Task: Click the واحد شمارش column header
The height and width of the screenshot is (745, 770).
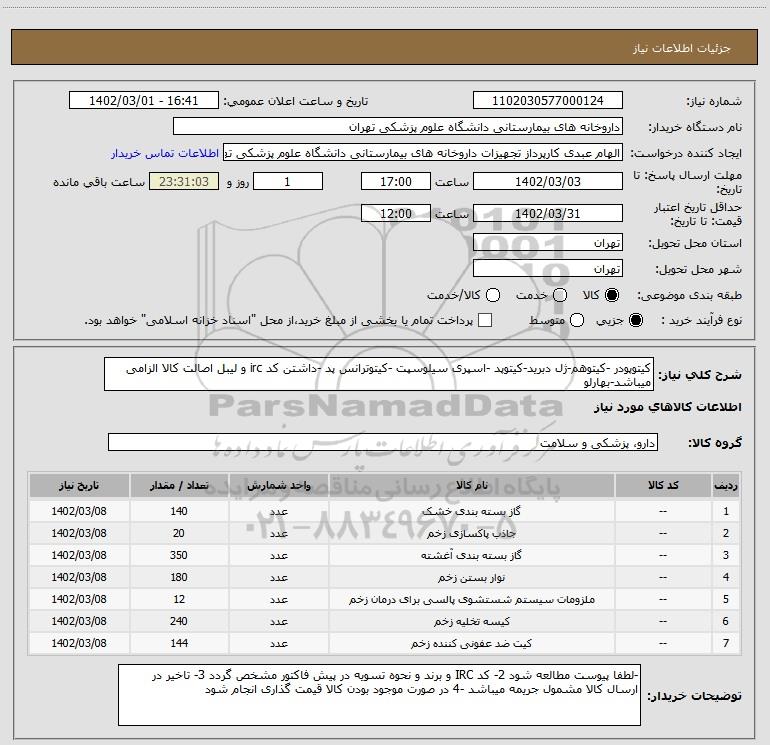Action: [278, 485]
